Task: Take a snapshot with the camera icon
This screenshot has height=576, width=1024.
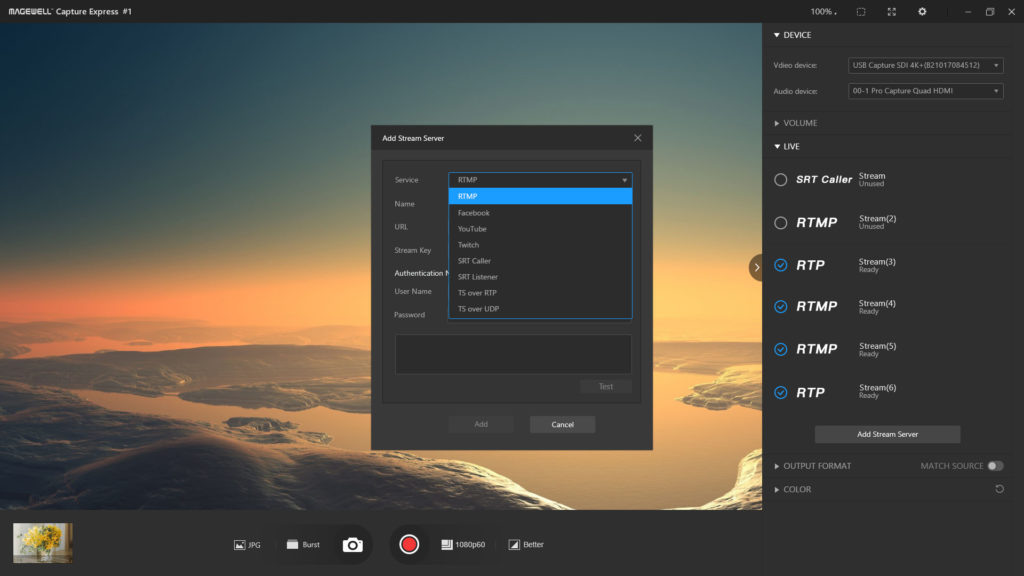Action: coord(354,544)
